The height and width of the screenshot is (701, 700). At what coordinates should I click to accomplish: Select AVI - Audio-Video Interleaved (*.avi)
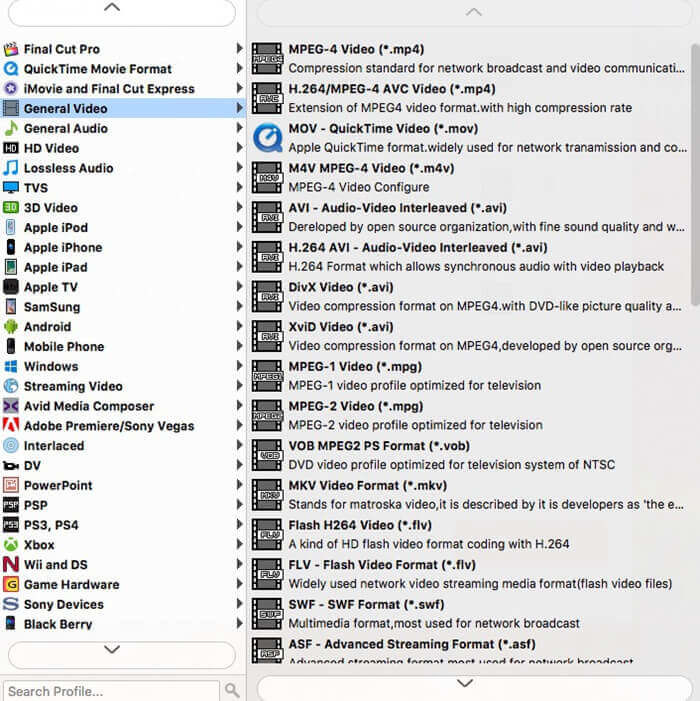click(469, 217)
